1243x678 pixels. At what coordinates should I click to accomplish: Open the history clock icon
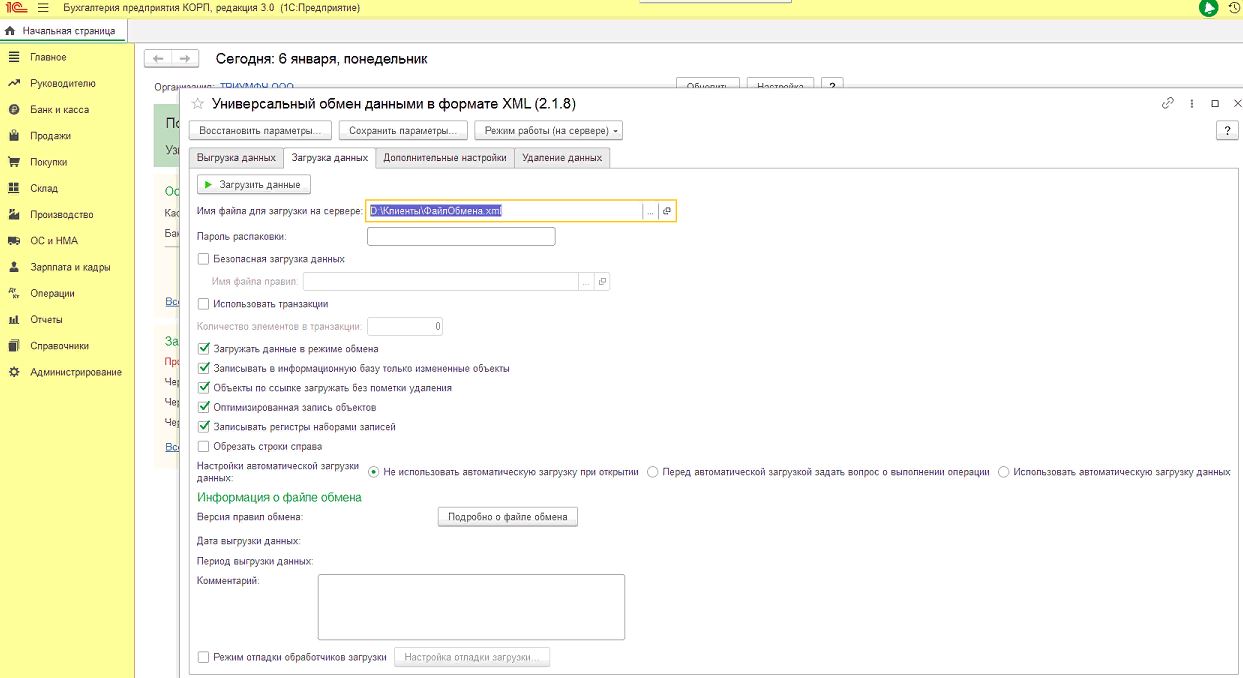1234,8
